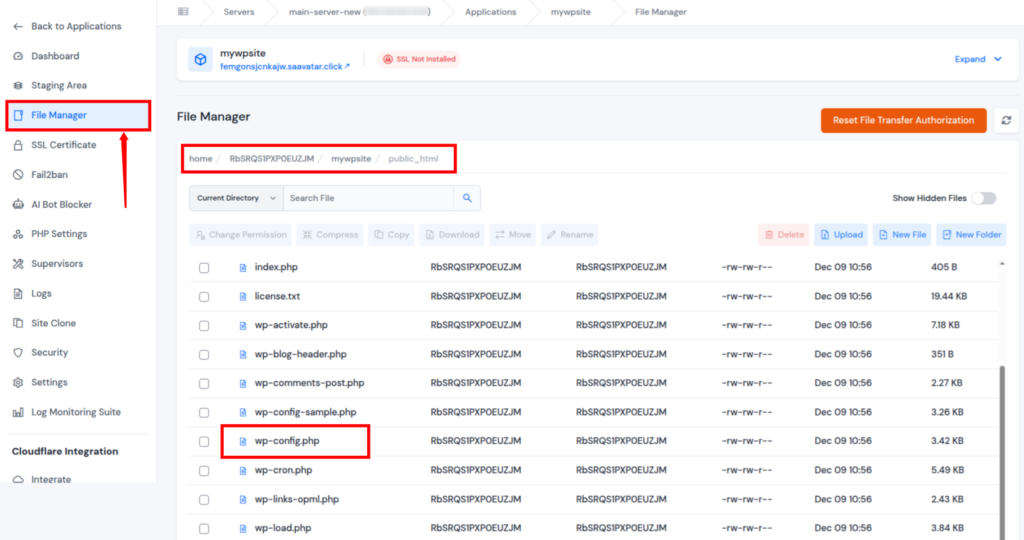
Task: Click the Fail2ban icon in sidebar
Action: (18, 174)
